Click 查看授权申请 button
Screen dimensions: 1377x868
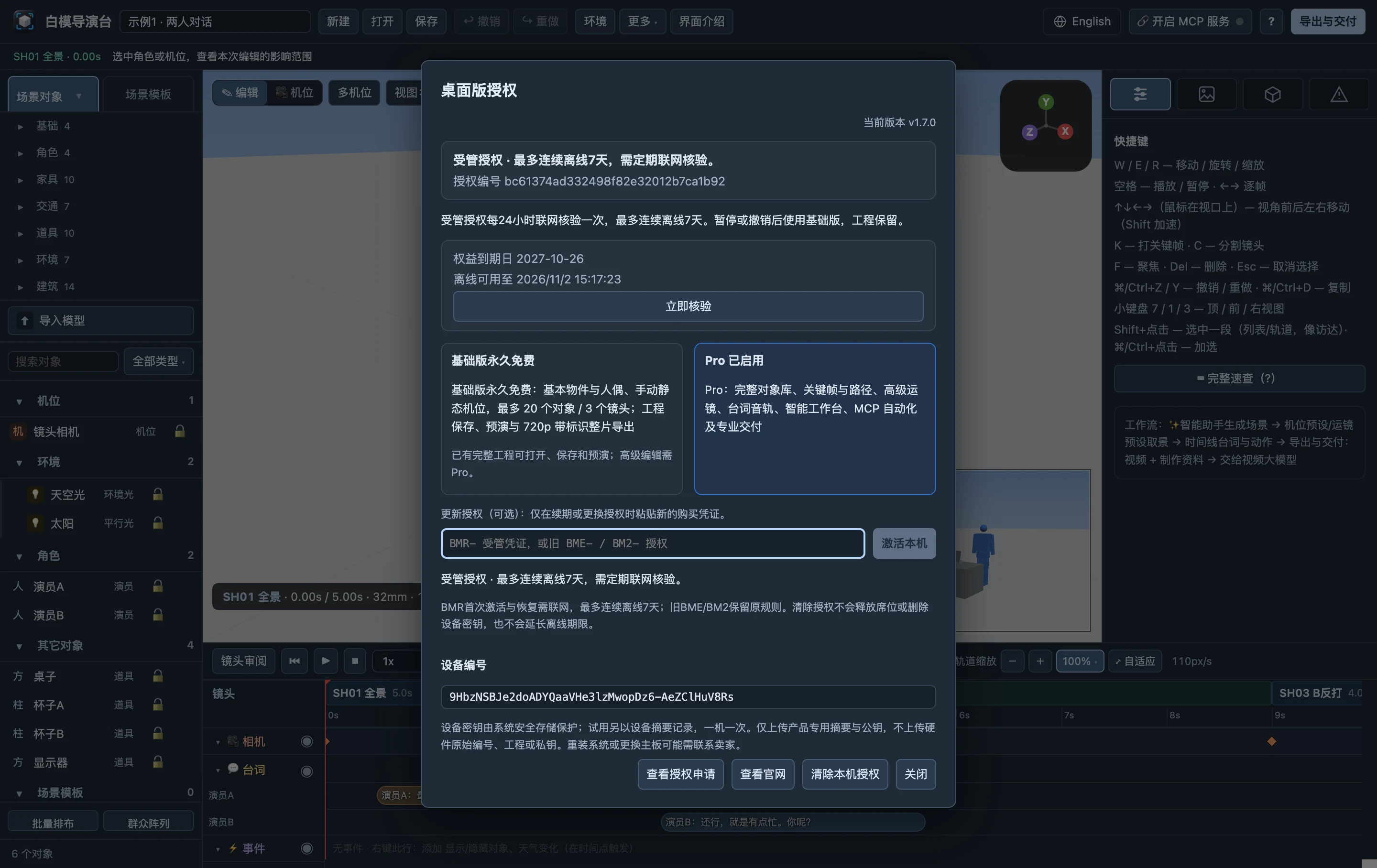pyautogui.click(x=680, y=774)
